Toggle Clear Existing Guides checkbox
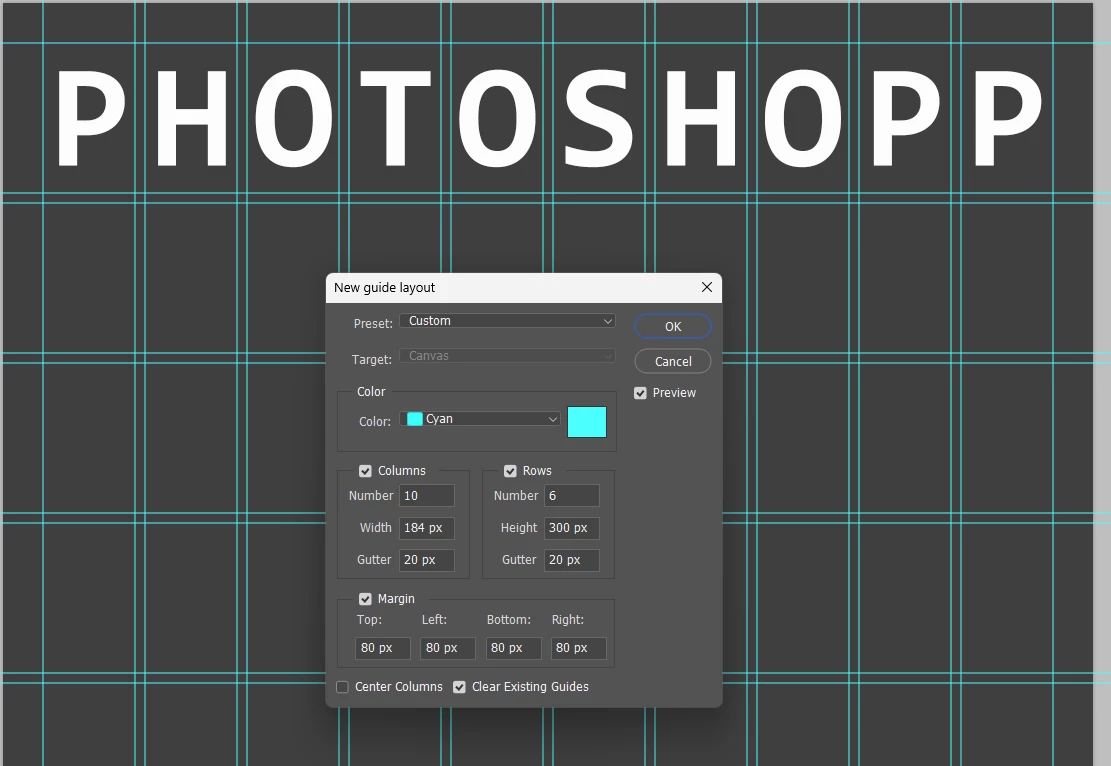The width and height of the screenshot is (1111, 766). [459, 687]
